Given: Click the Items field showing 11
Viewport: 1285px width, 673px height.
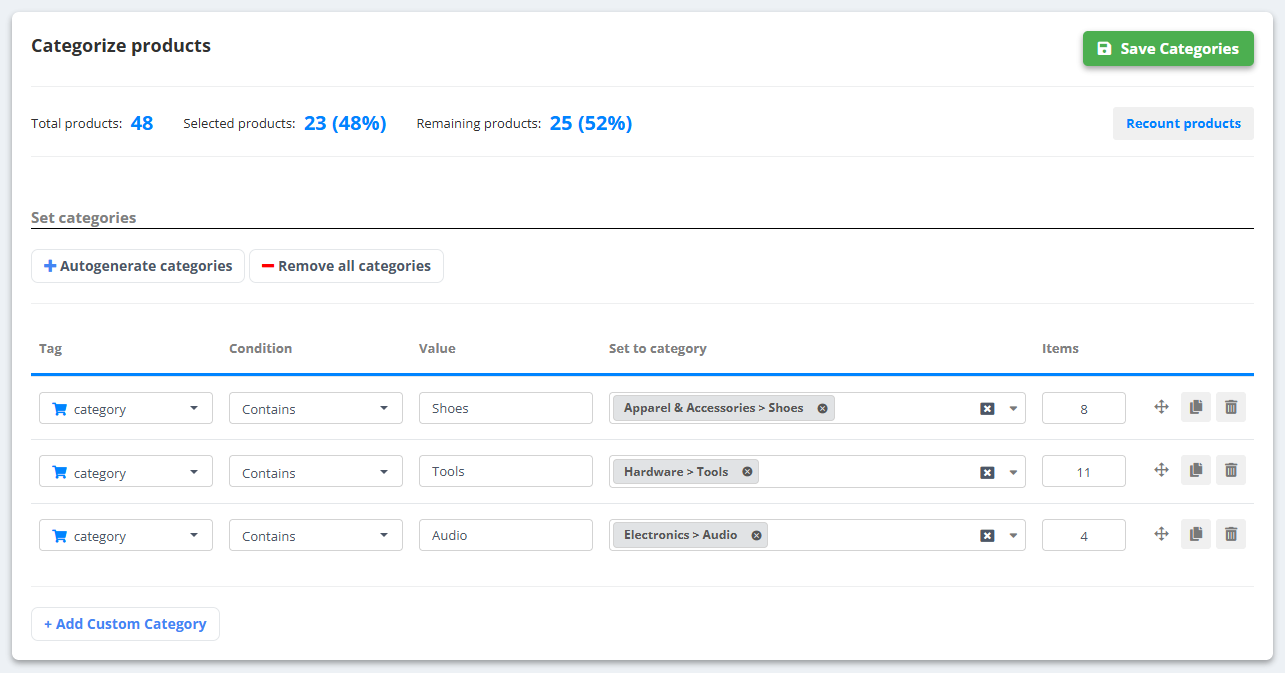Looking at the screenshot, I should click(1084, 471).
